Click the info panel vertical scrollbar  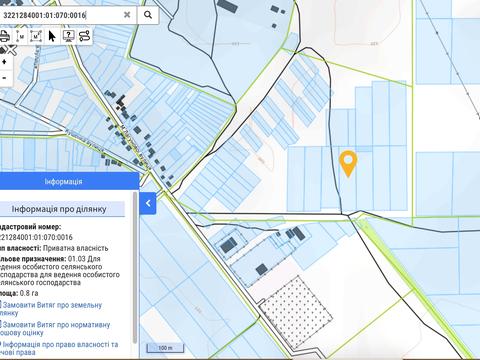[x=135, y=267]
